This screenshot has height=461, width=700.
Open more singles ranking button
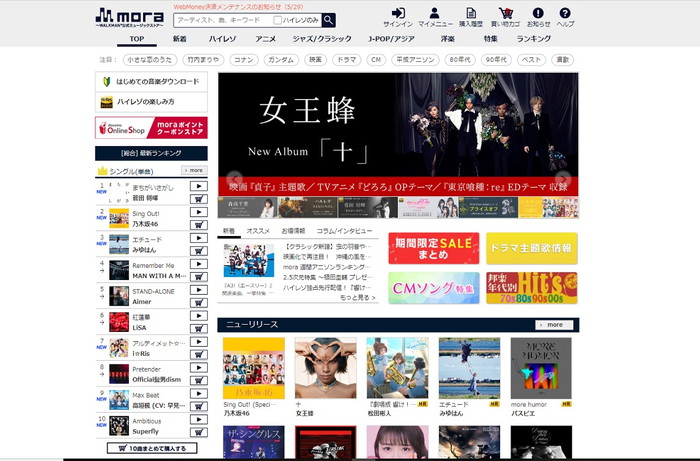[194, 170]
